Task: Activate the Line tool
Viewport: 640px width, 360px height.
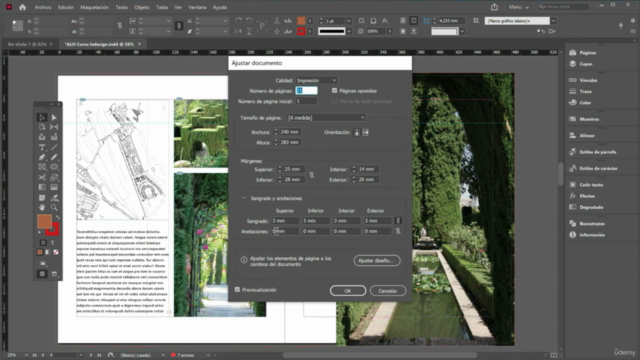Action: [x=54, y=147]
